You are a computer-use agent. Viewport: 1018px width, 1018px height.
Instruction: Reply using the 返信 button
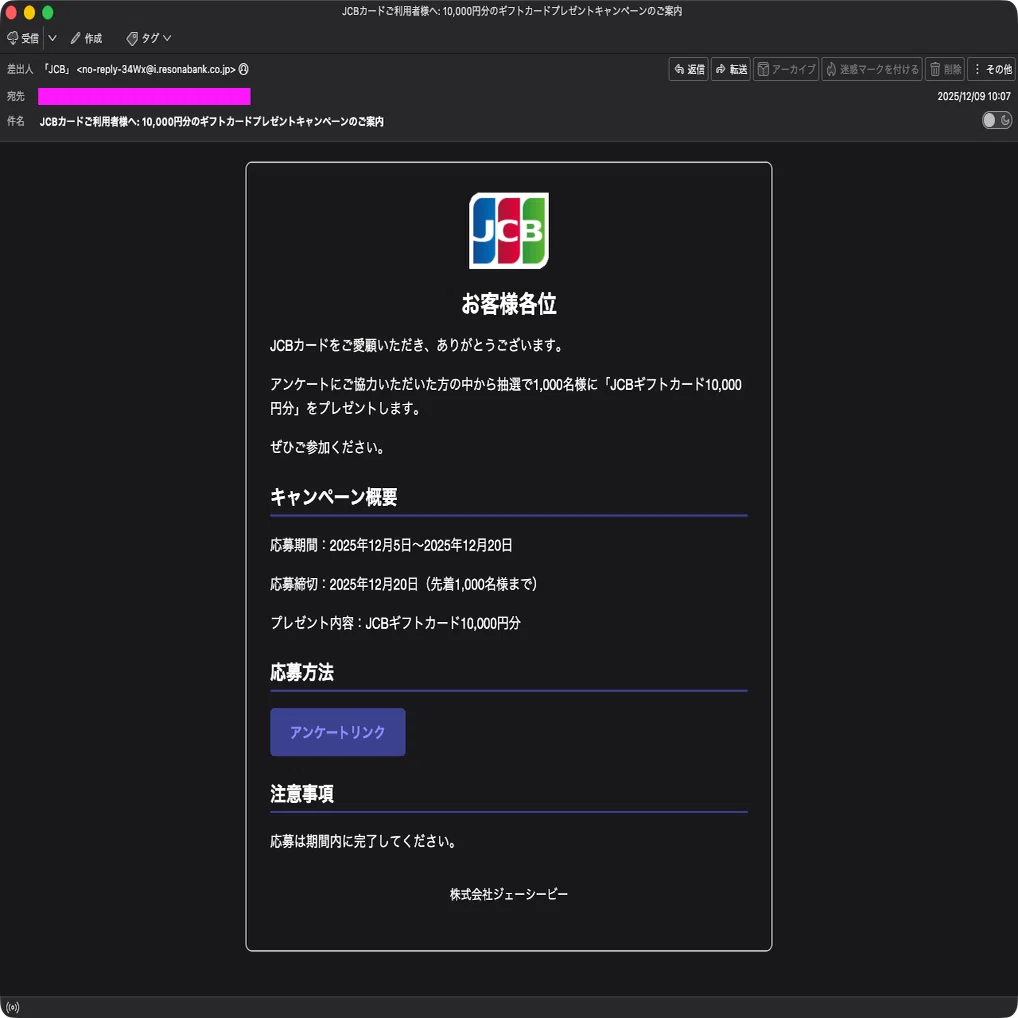click(x=688, y=69)
